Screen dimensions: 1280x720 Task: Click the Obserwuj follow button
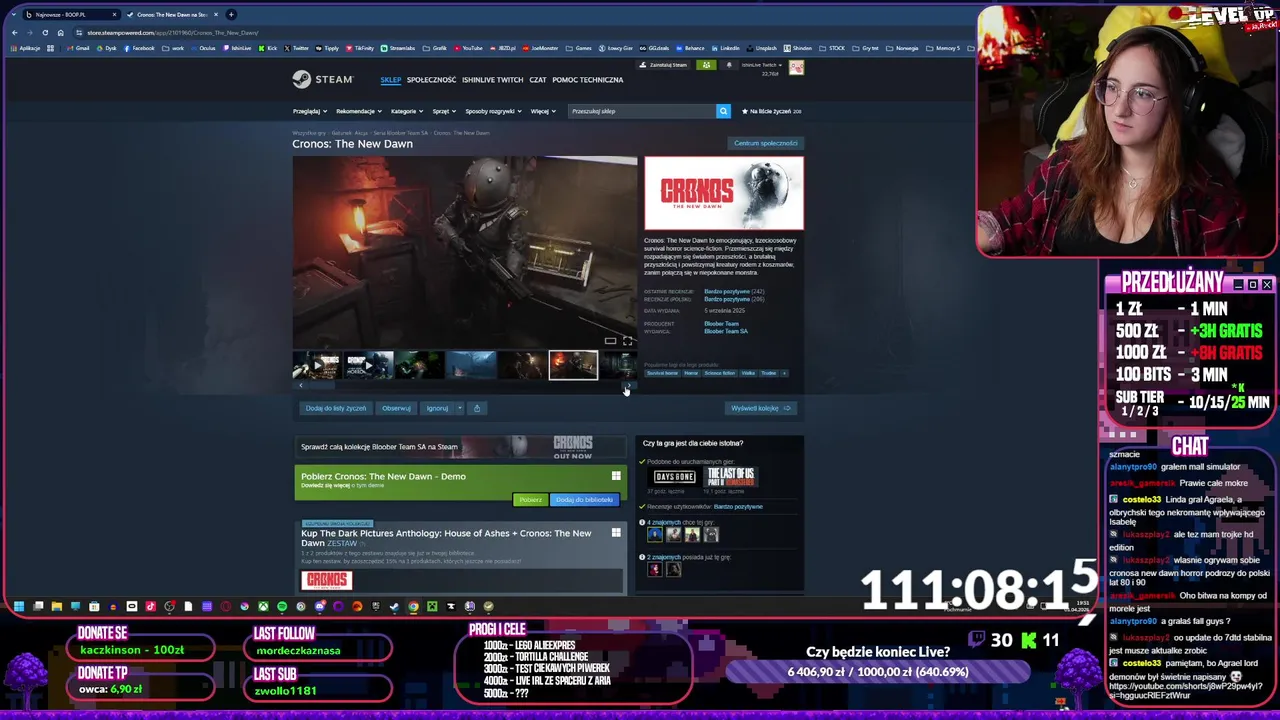[x=396, y=408]
